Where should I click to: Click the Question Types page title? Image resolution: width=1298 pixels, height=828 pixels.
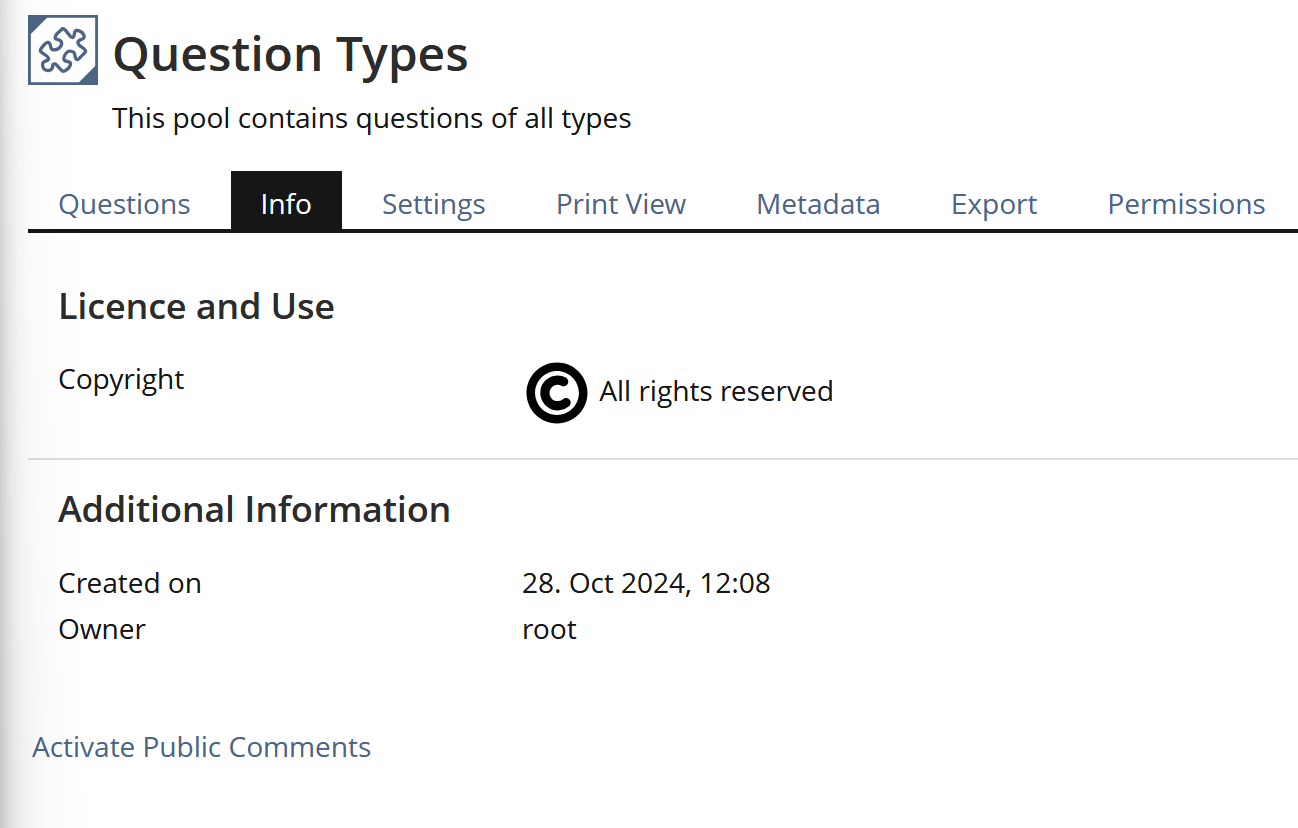(x=290, y=54)
